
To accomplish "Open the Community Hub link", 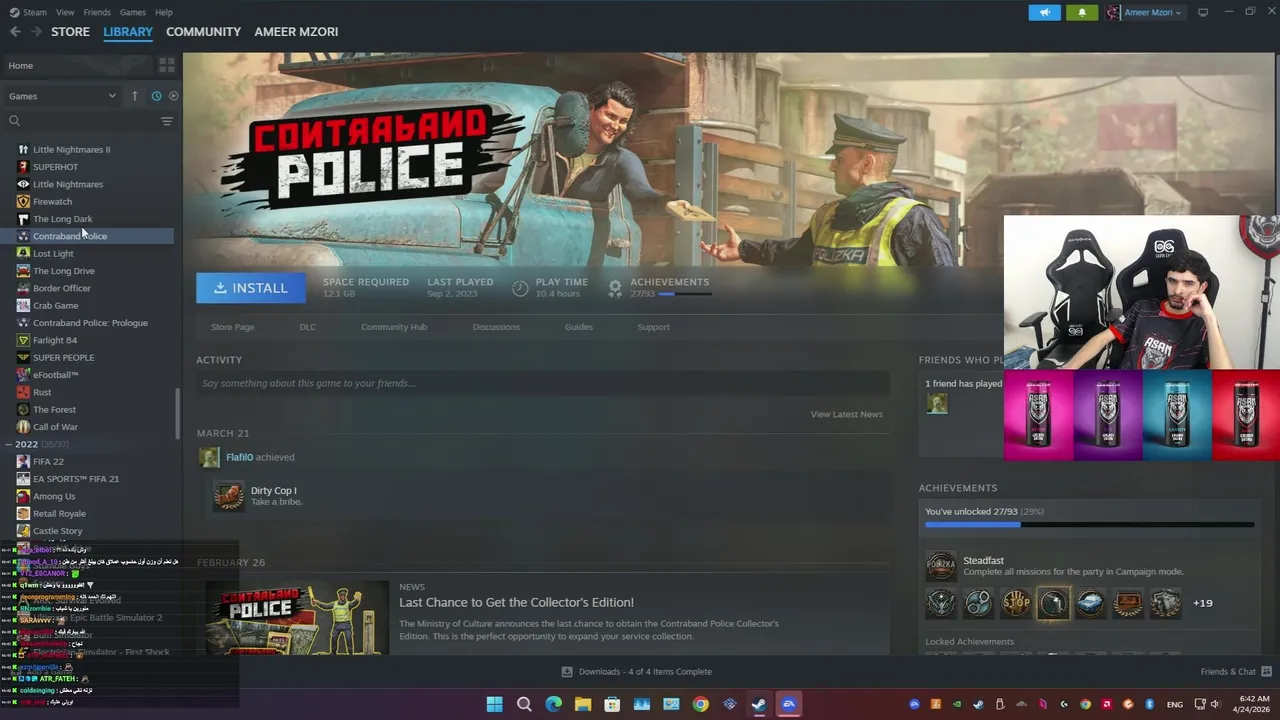I will point(394,327).
